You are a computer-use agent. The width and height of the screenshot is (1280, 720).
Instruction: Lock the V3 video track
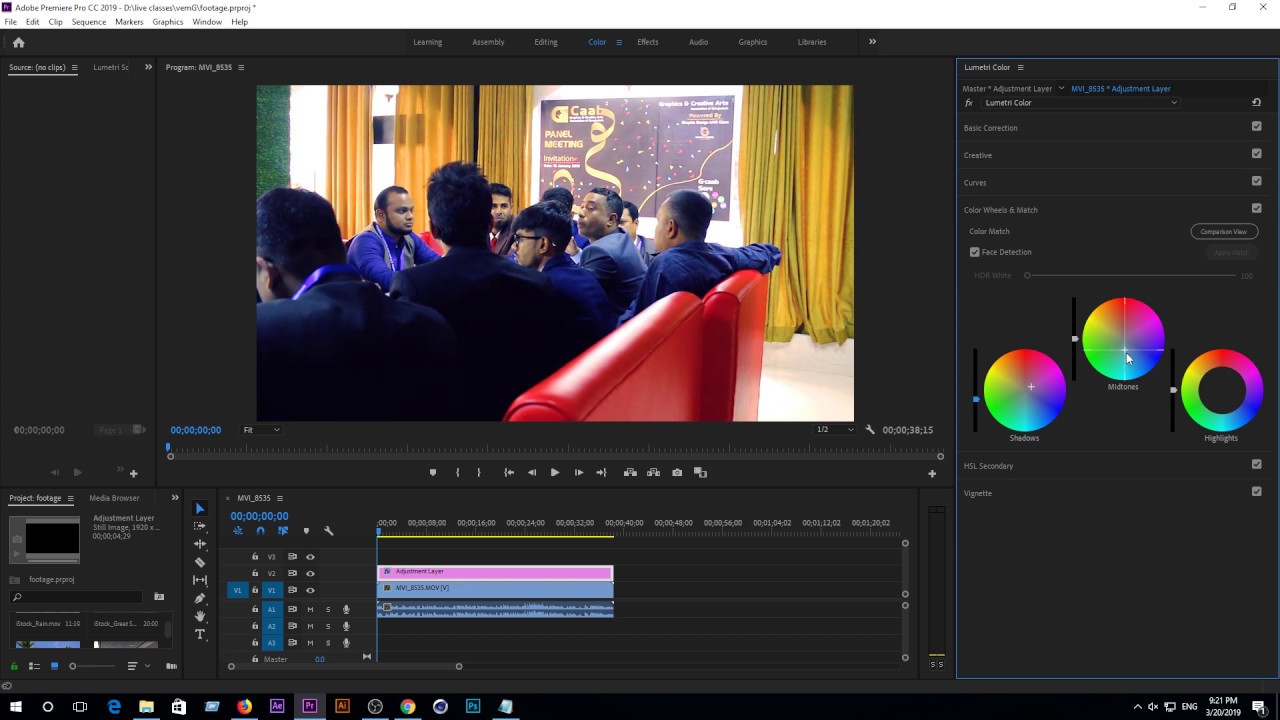coord(255,557)
